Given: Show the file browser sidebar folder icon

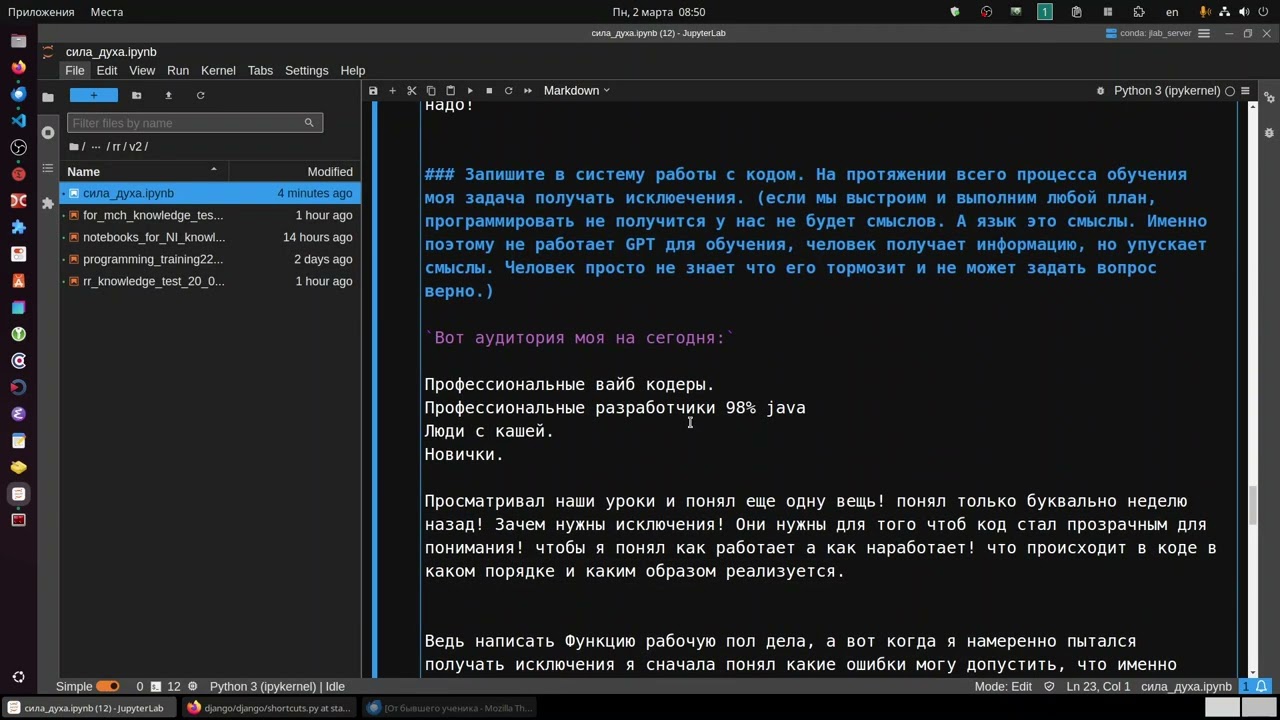Looking at the screenshot, I should point(47,97).
